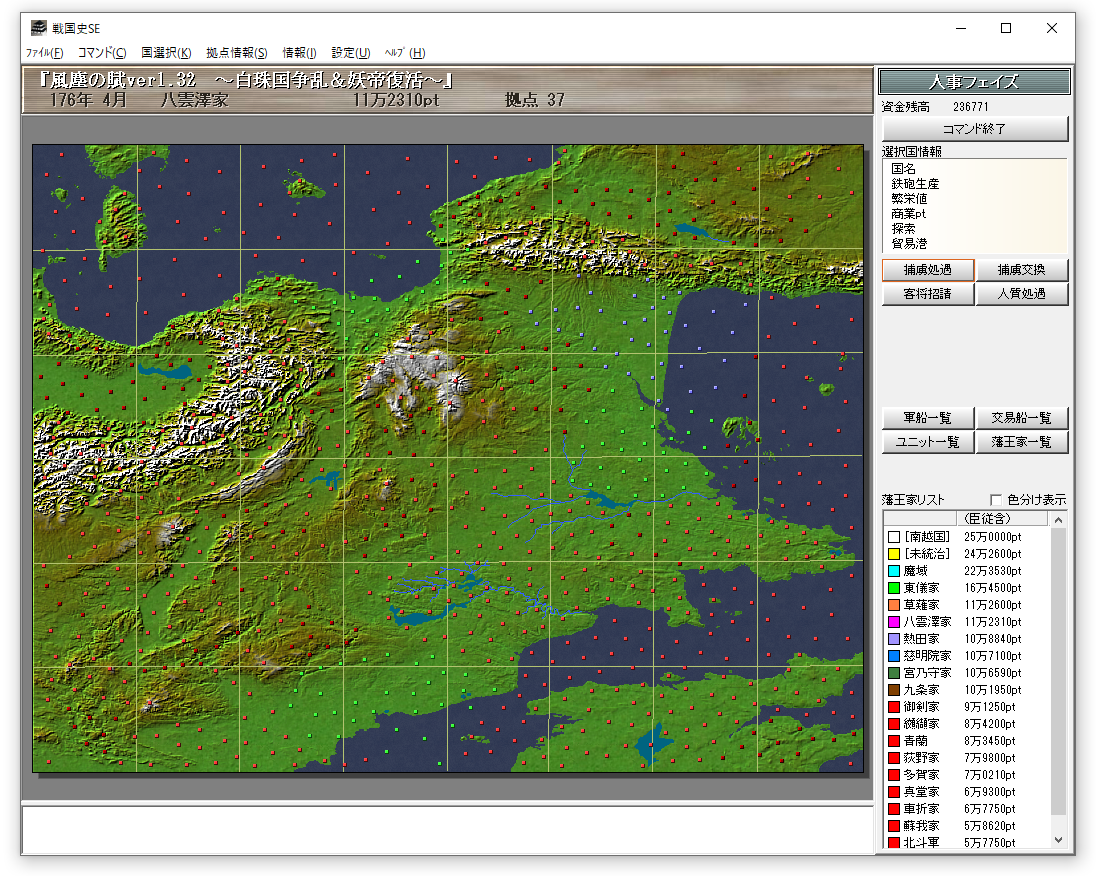The height and width of the screenshot is (876, 1096).
Task: Select the white 南越国 color swatch
Action: pos(894,537)
